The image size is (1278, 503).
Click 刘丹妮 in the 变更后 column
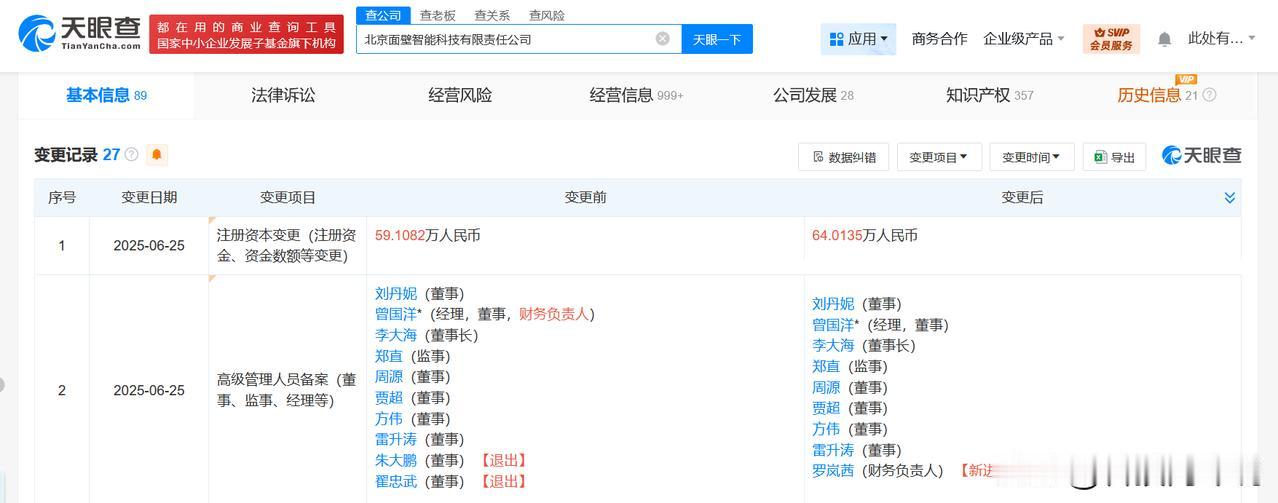tap(833, 304)
